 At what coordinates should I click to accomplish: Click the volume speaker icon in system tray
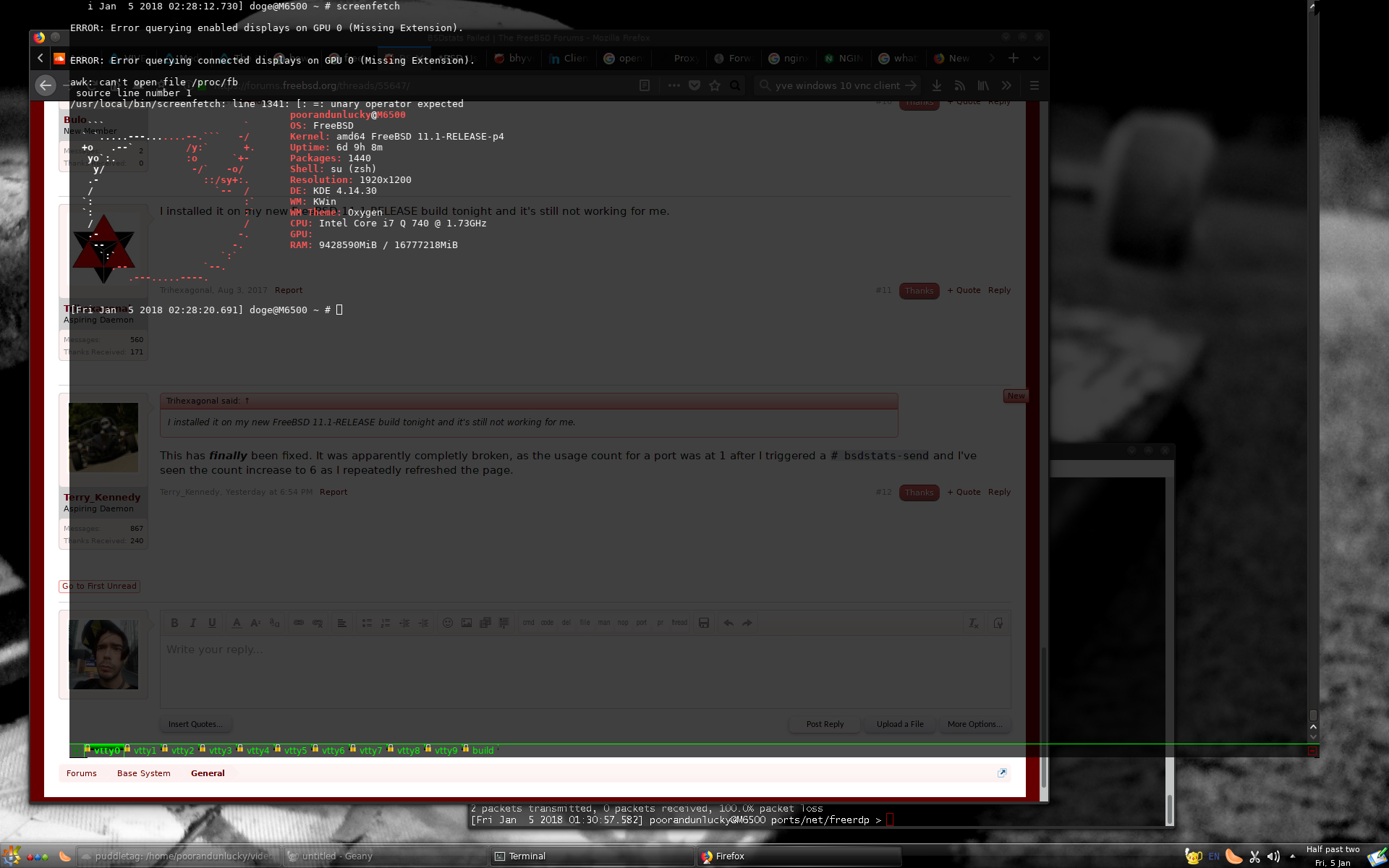click(1273, 856)
